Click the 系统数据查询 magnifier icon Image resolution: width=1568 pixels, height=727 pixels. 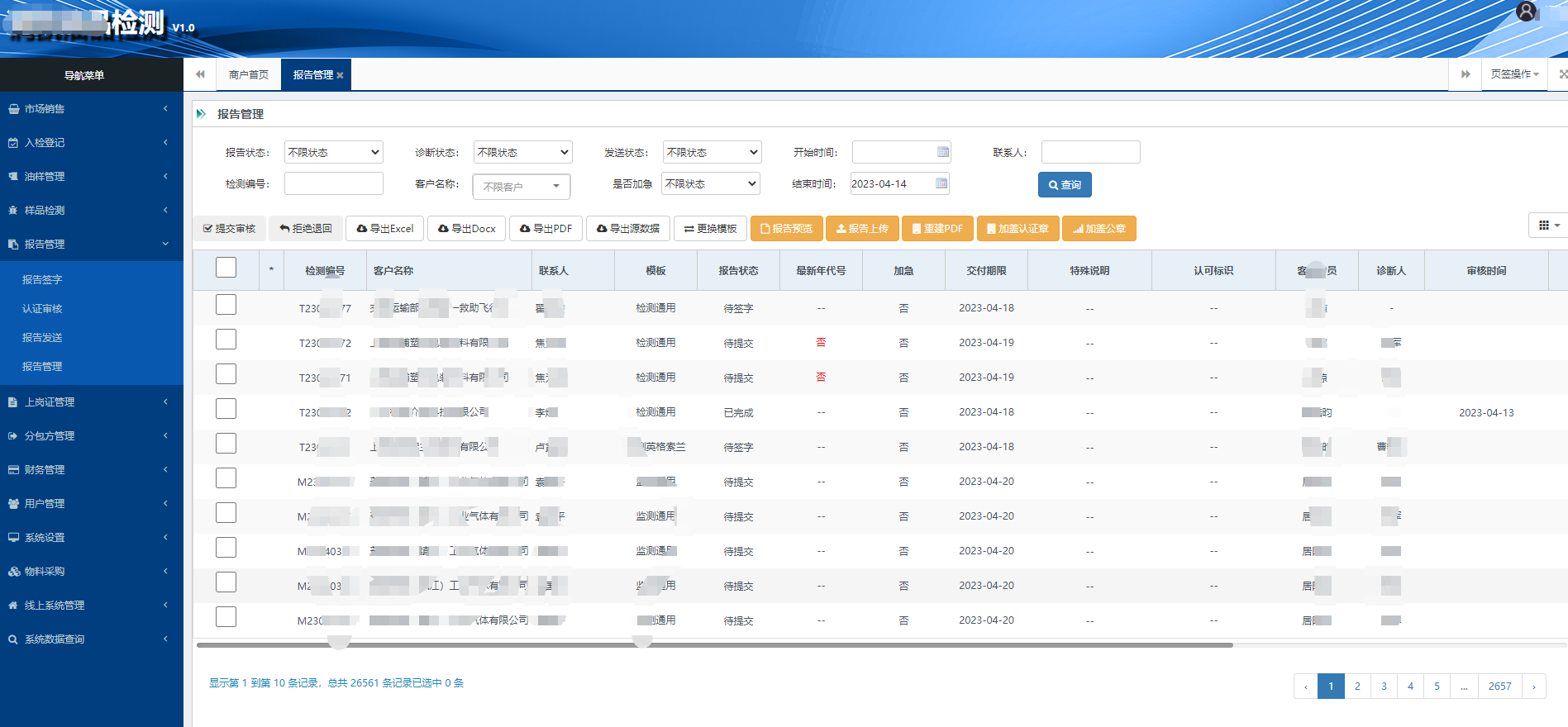pyautogui.click(x=13, y=639)
